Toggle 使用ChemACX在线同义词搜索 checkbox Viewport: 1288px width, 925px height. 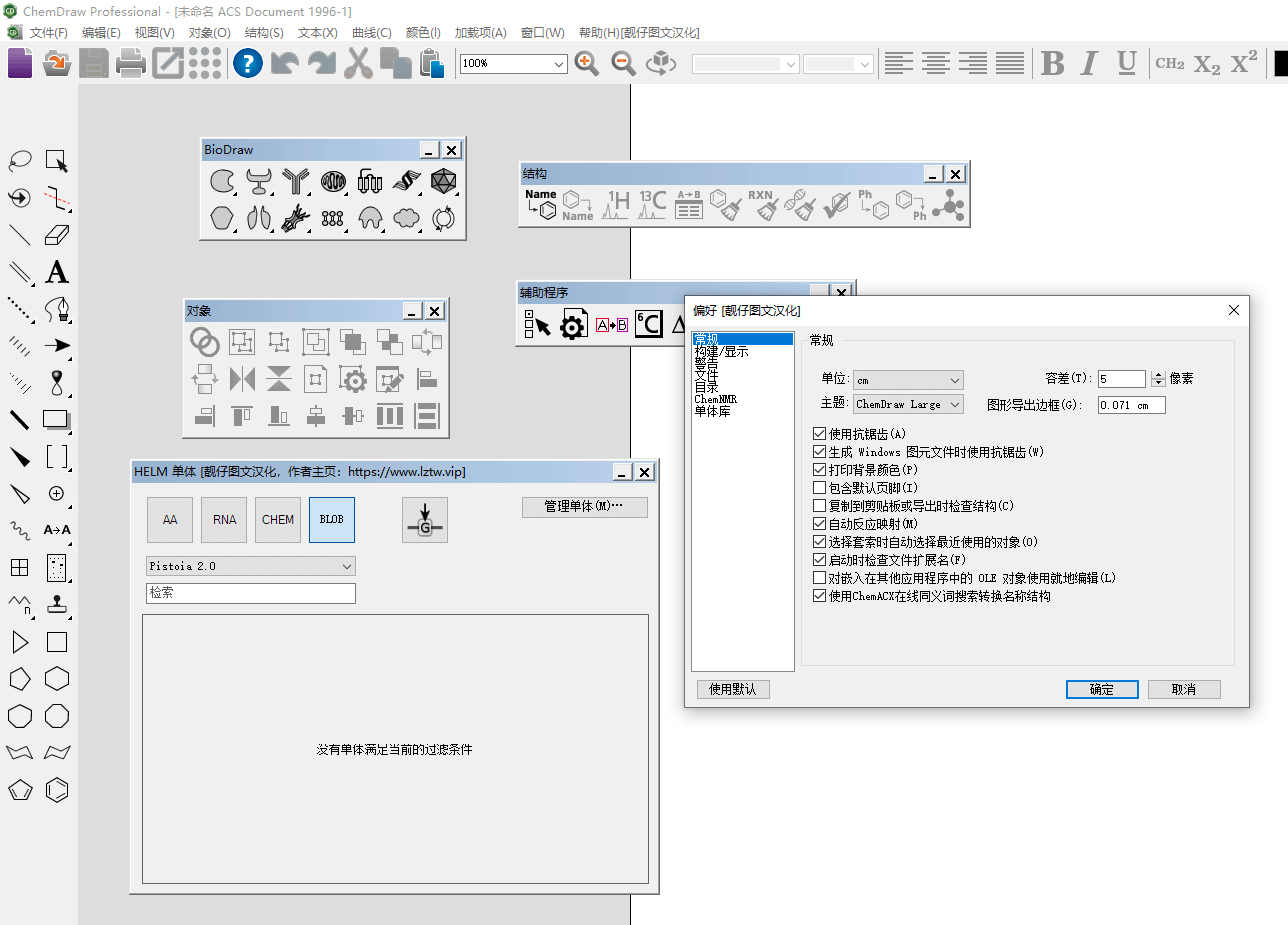tap(820, 596)
